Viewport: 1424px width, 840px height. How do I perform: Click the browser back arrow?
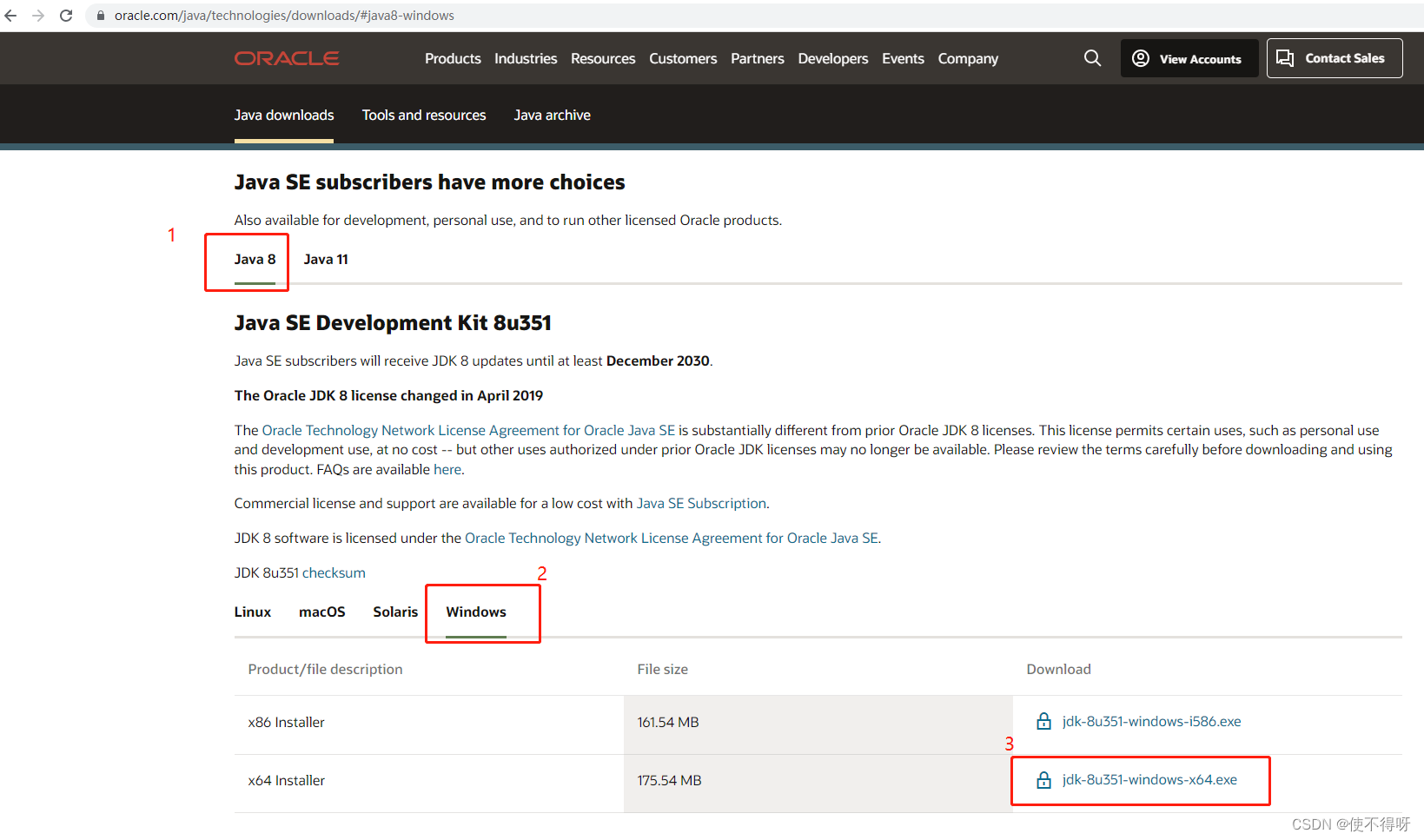point(11,16)
